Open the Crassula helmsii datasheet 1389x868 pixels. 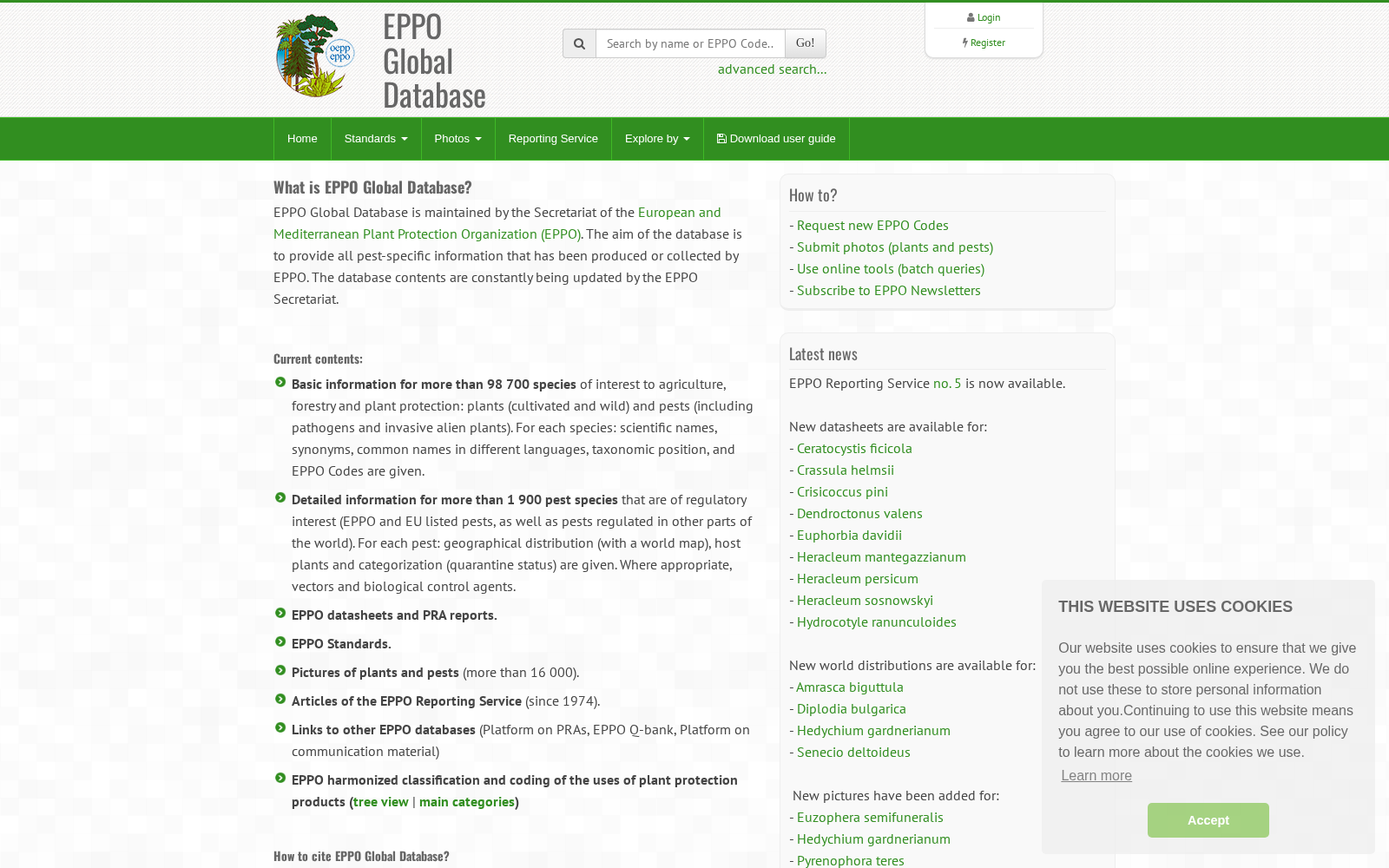(x=846, y=470)
